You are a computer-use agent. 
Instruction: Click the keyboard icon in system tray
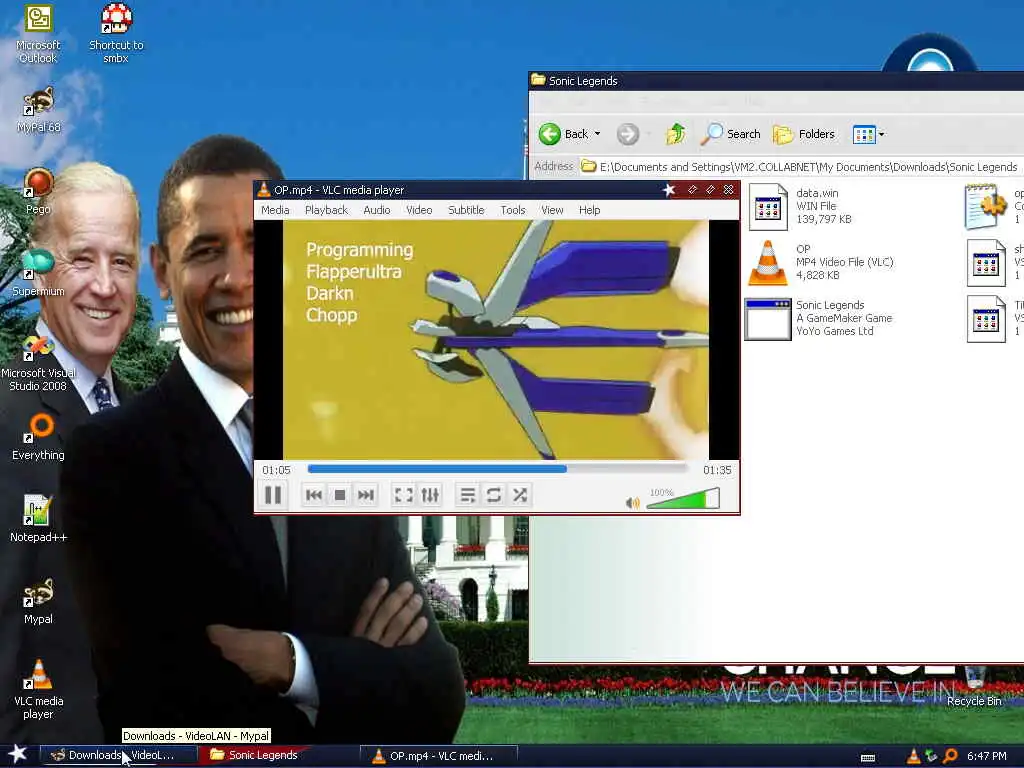[x=868, y=758]
